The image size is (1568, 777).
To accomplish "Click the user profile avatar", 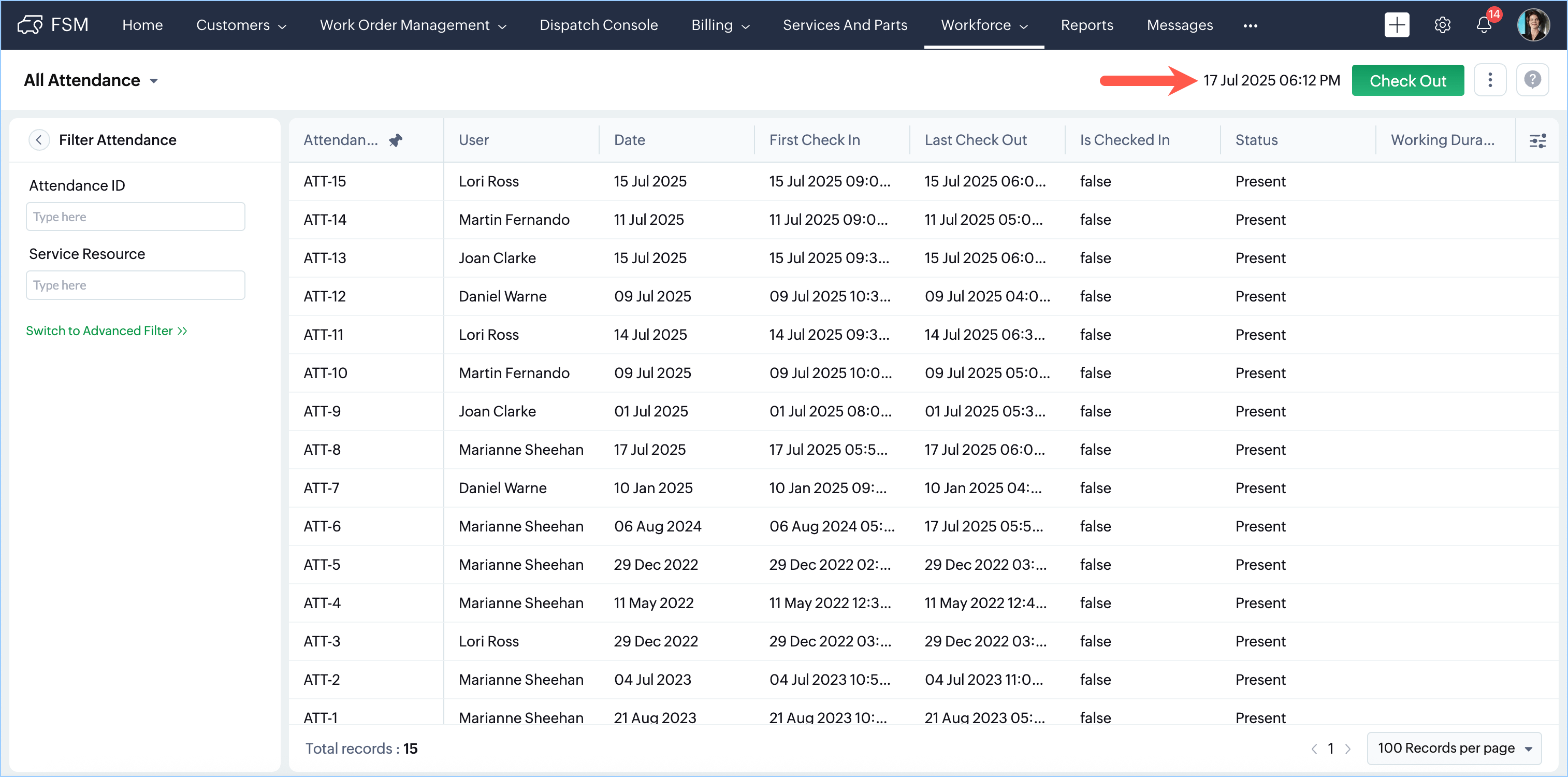I will point(1533,25).
